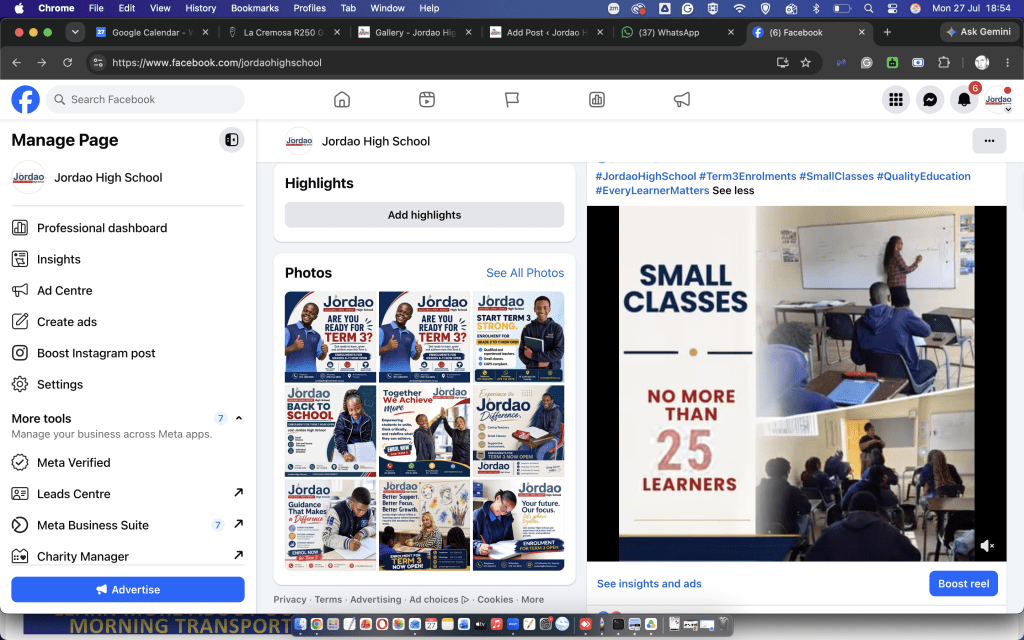Open the Apple menu
Image resolution: width=1024 pixels, height=640 pixels.
19,8
